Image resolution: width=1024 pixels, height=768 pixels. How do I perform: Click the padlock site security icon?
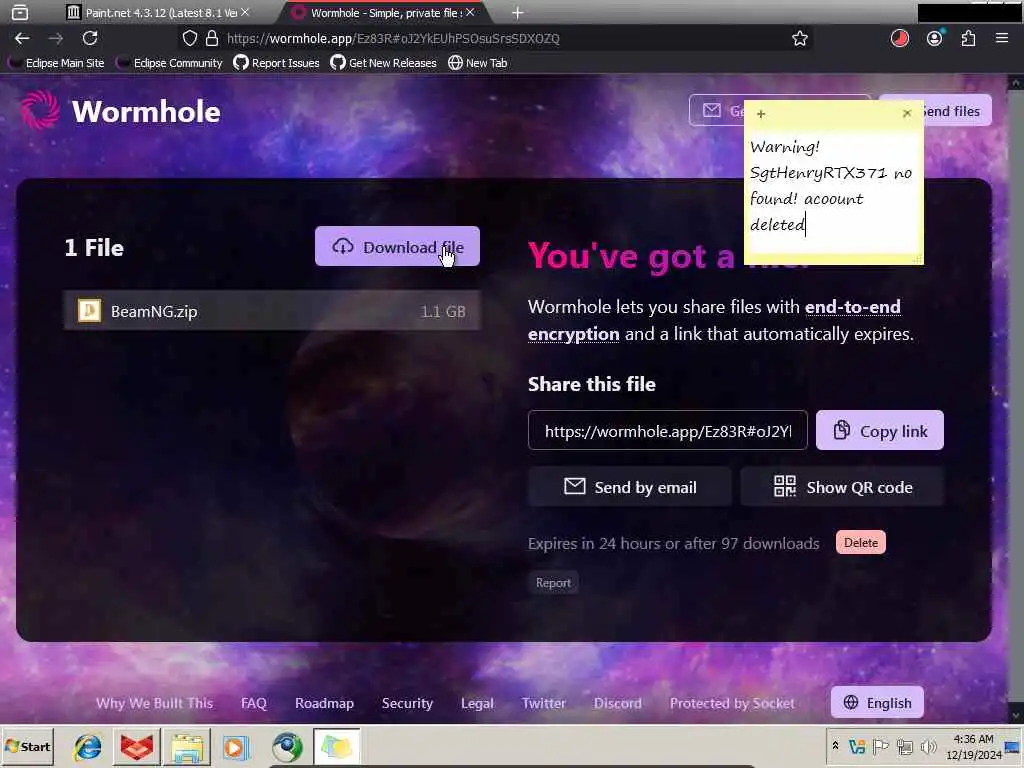[x=212, y=39]
